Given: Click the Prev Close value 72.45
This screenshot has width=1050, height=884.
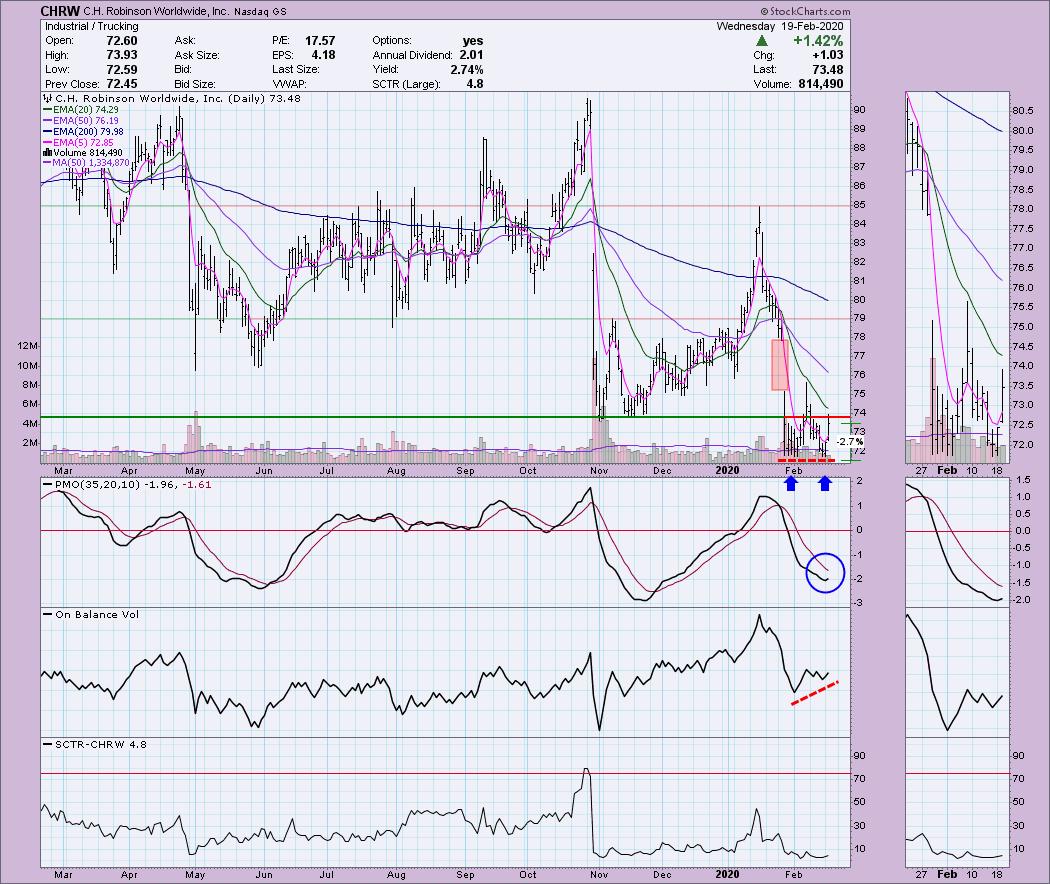Looking at the screenshot, I should click(x=122, y=84).
